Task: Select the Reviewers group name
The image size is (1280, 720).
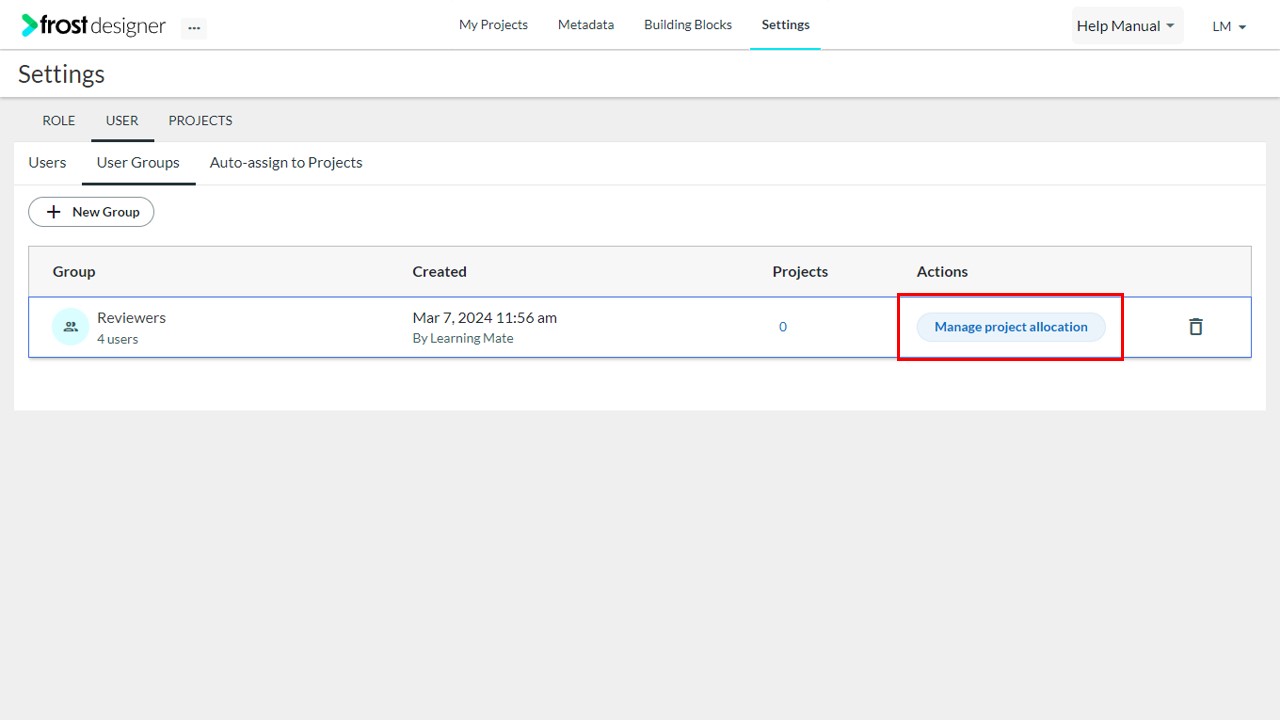Action: pyautogui.click(x=131, y=318)
